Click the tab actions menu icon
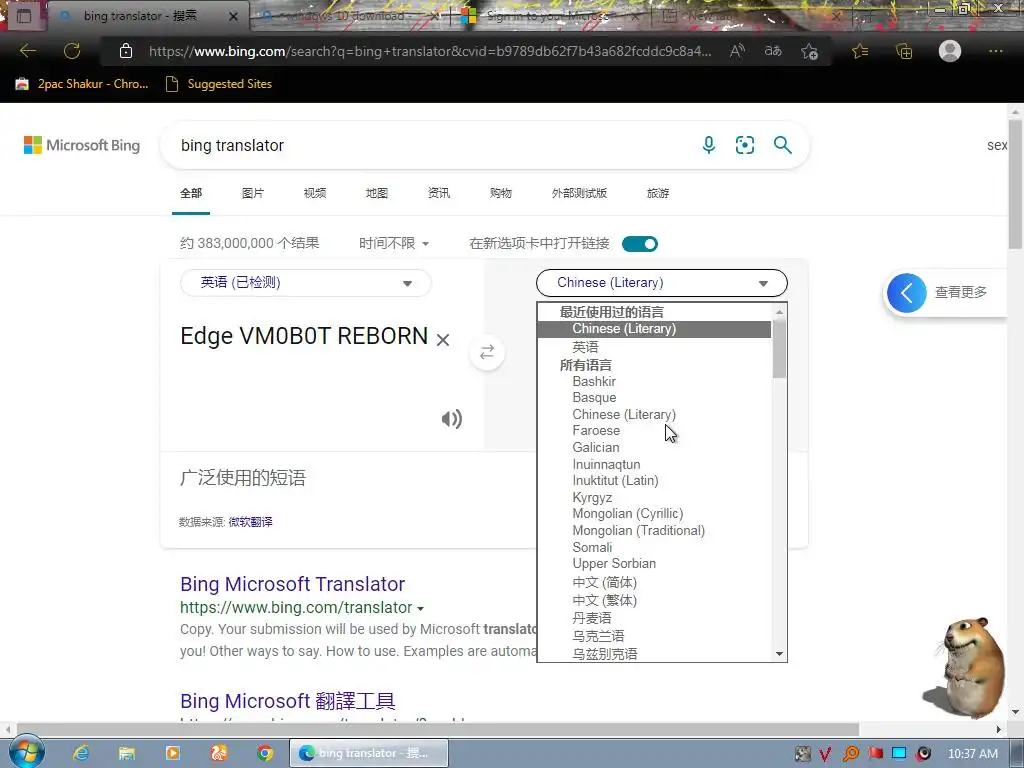Screen dimensions: 1024x768 [24, 16]
